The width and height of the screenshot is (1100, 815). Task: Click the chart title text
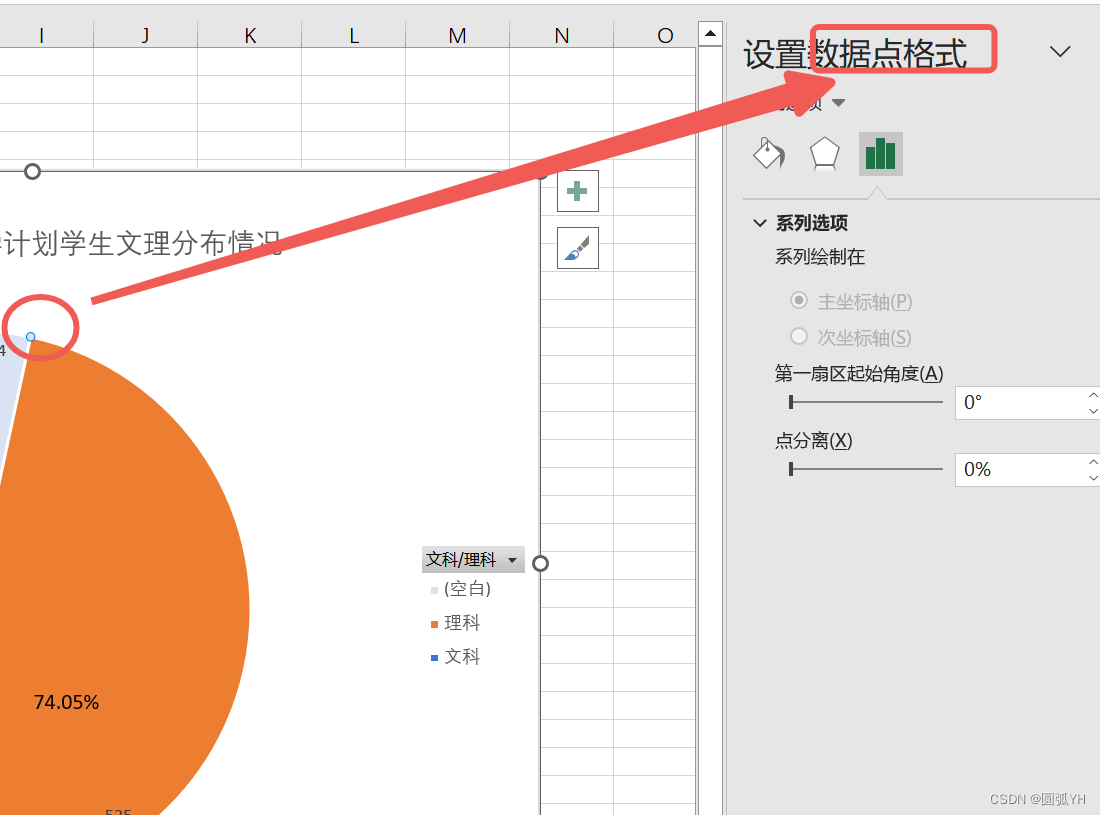click(141, 243)
